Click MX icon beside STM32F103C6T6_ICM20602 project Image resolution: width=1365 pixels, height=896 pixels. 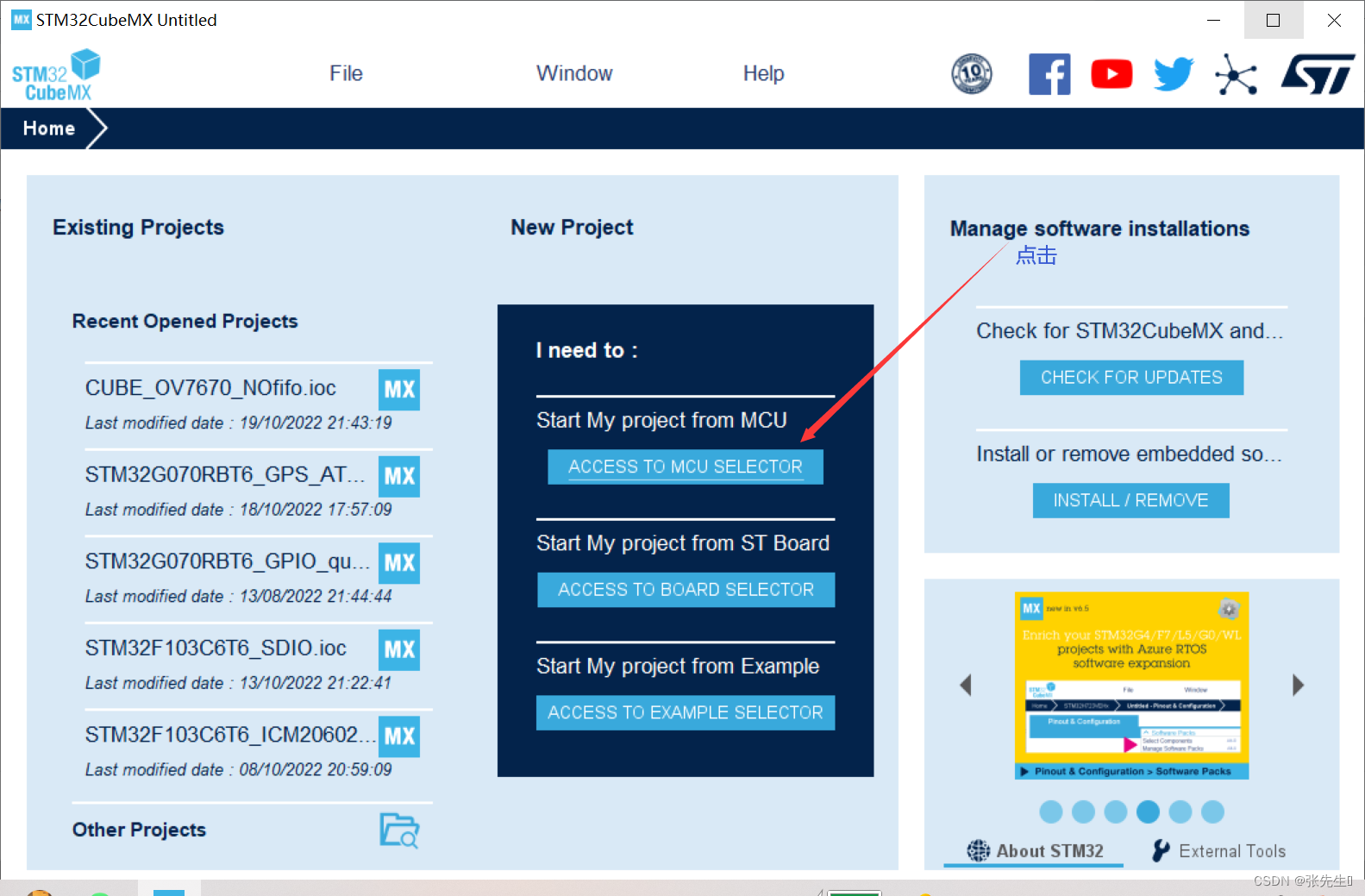pos(399,736)
